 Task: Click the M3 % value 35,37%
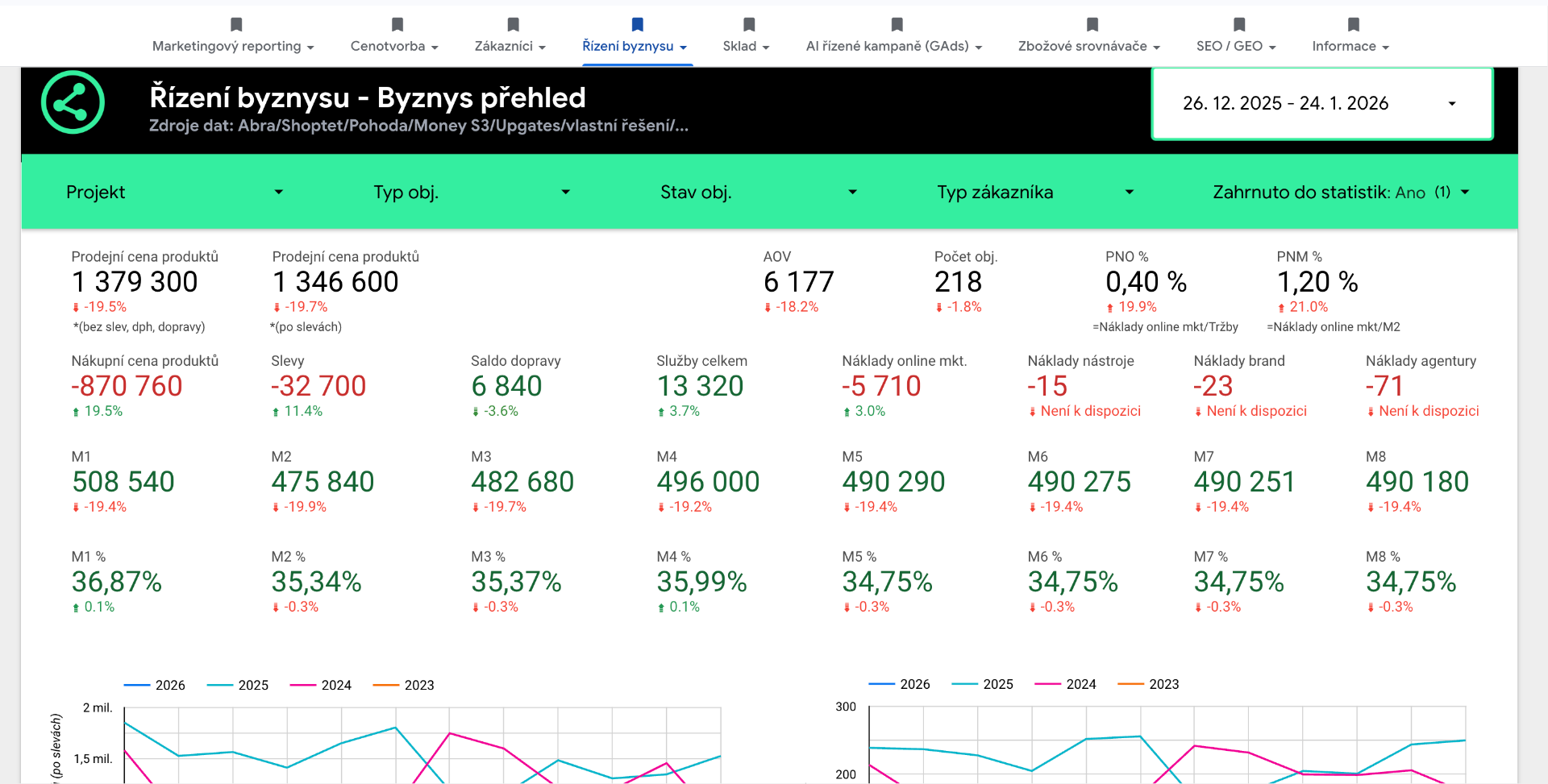(516, 582)
